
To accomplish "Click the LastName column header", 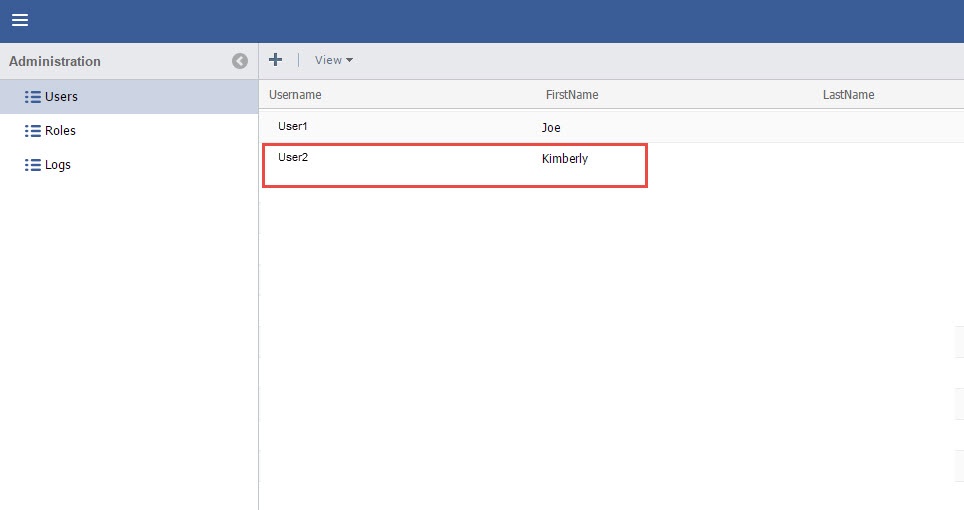I will tap(848, 95).
